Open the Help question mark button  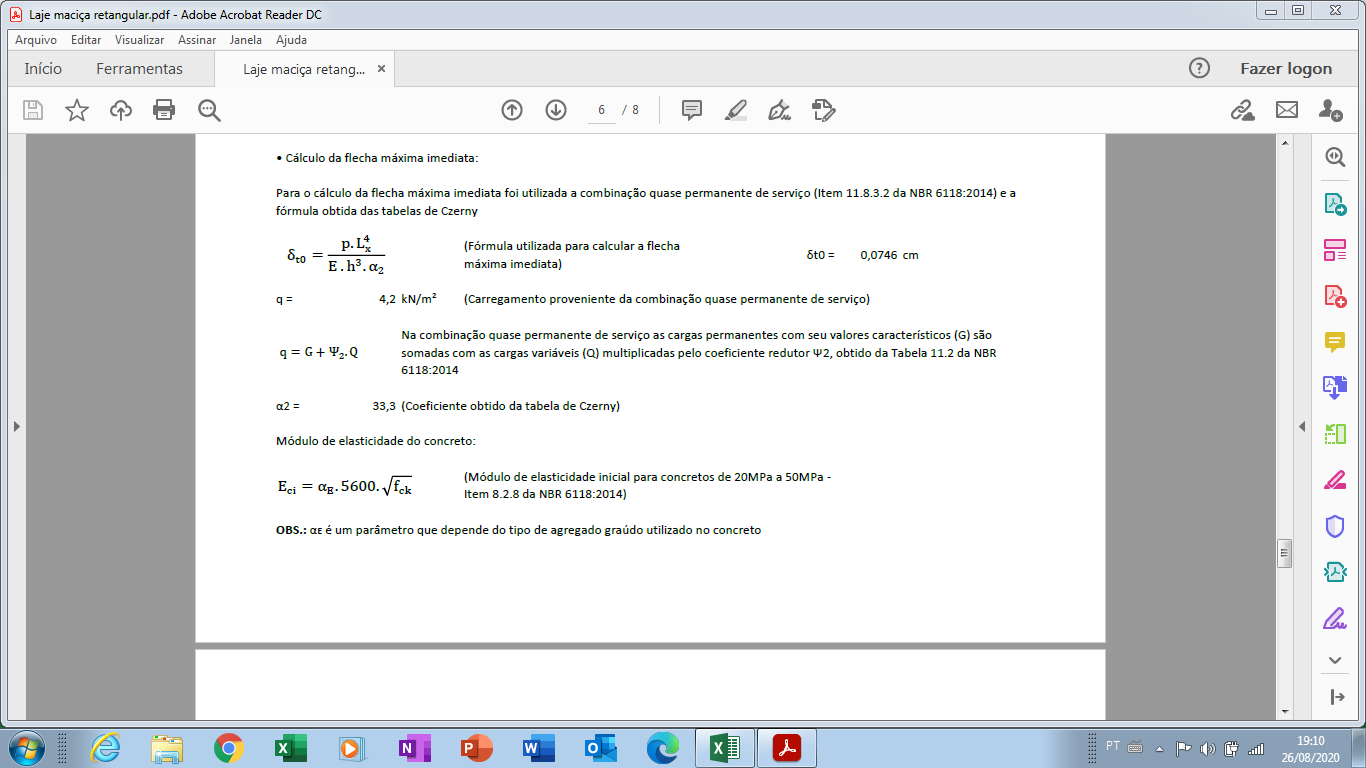click(1199, 68)
